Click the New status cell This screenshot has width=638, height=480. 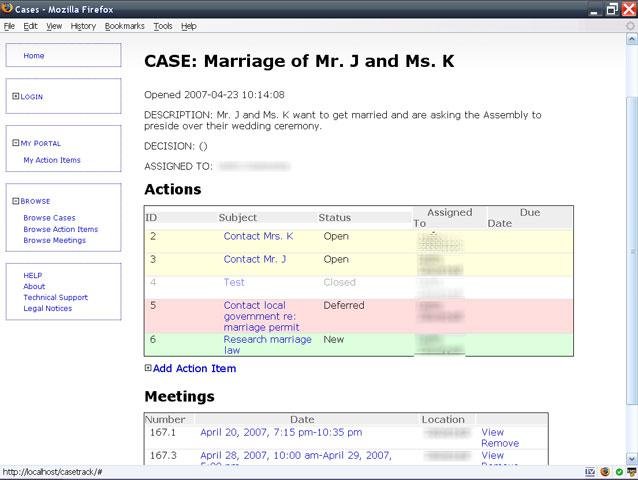click(x=334, y=340)
